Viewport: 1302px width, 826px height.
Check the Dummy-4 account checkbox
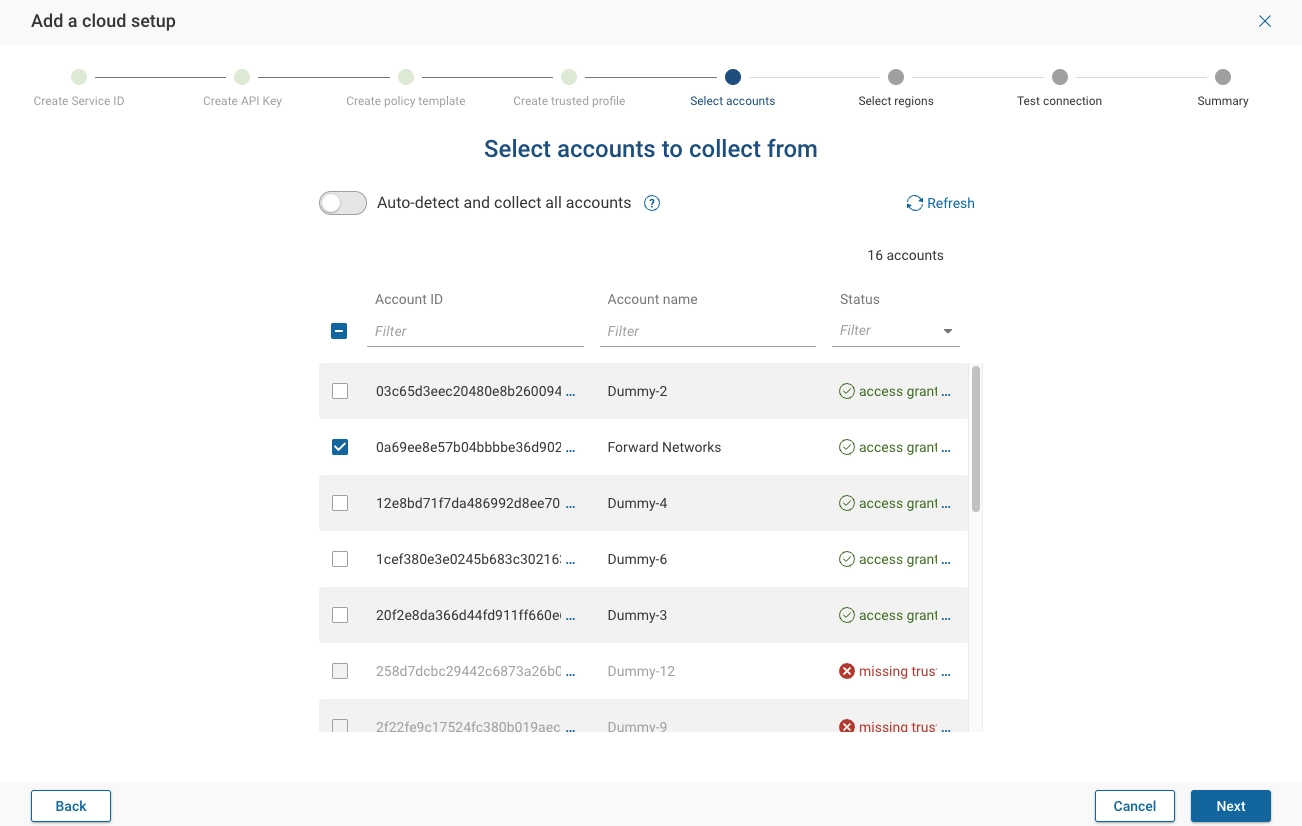tap(340, 503)
